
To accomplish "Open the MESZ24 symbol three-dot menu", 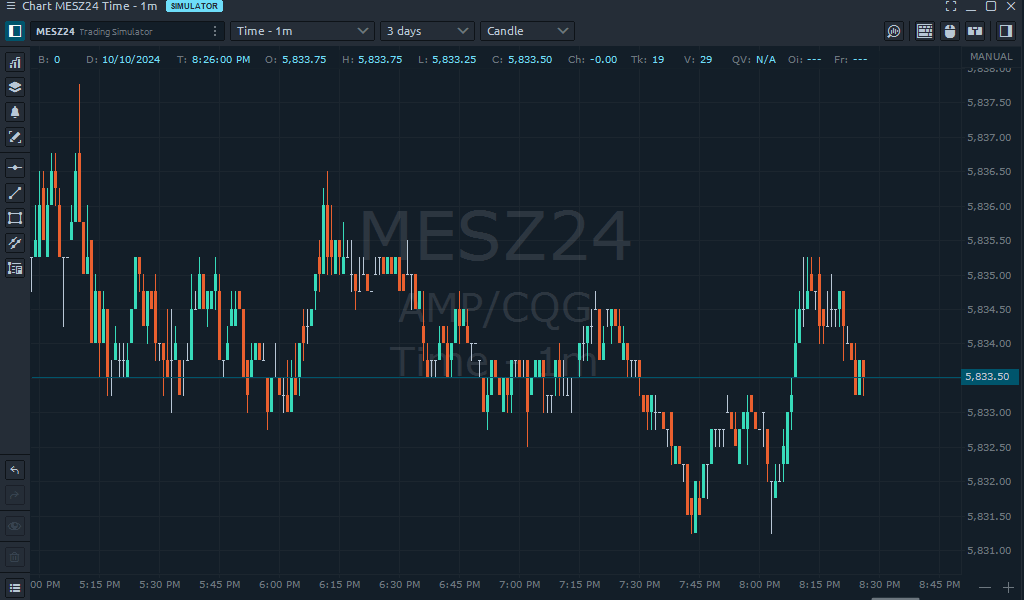I will click(215, 31).
